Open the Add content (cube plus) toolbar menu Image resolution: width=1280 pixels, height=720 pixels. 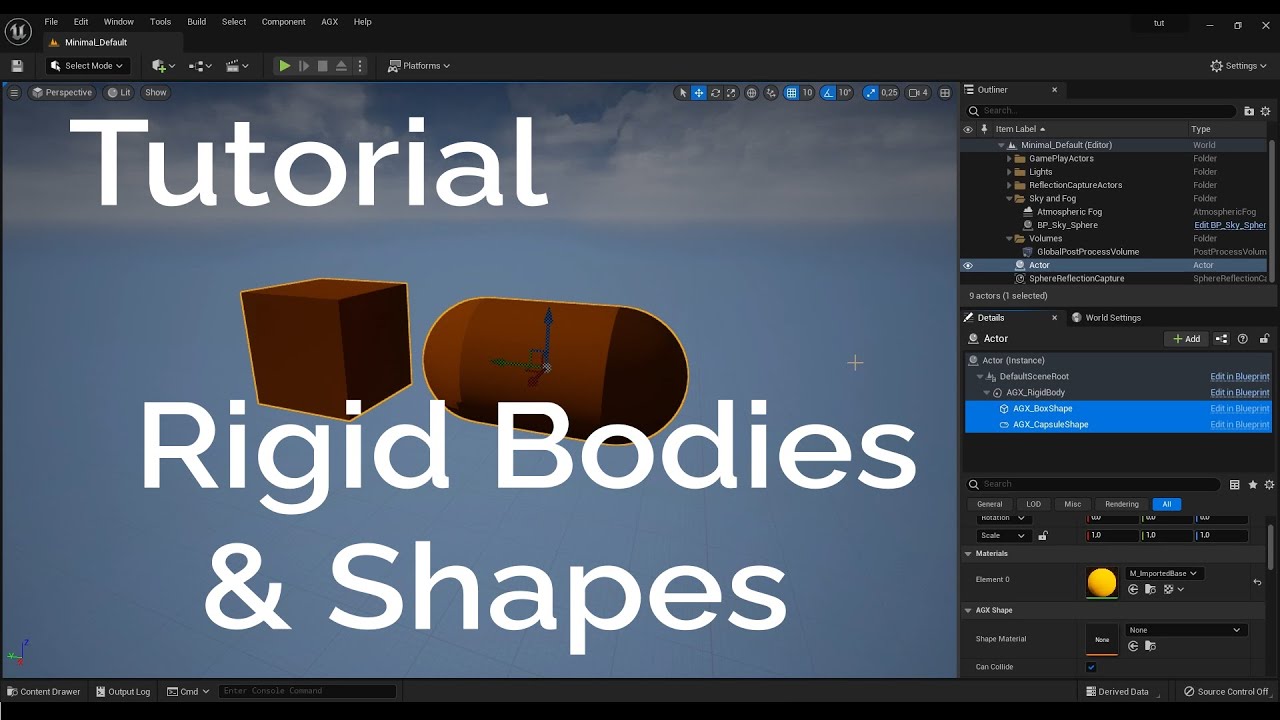pyautogui.click(x=163, y=66)
